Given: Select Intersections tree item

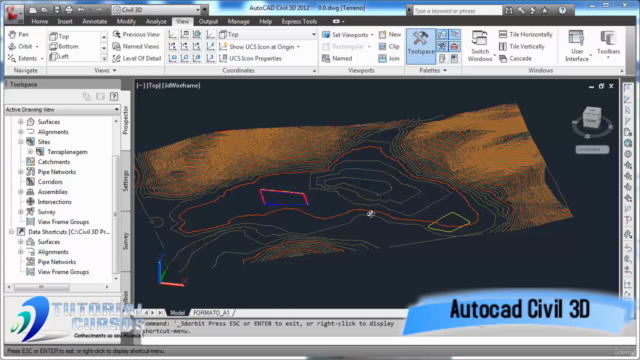Looking at the screenshot, I should coord(54,202).
